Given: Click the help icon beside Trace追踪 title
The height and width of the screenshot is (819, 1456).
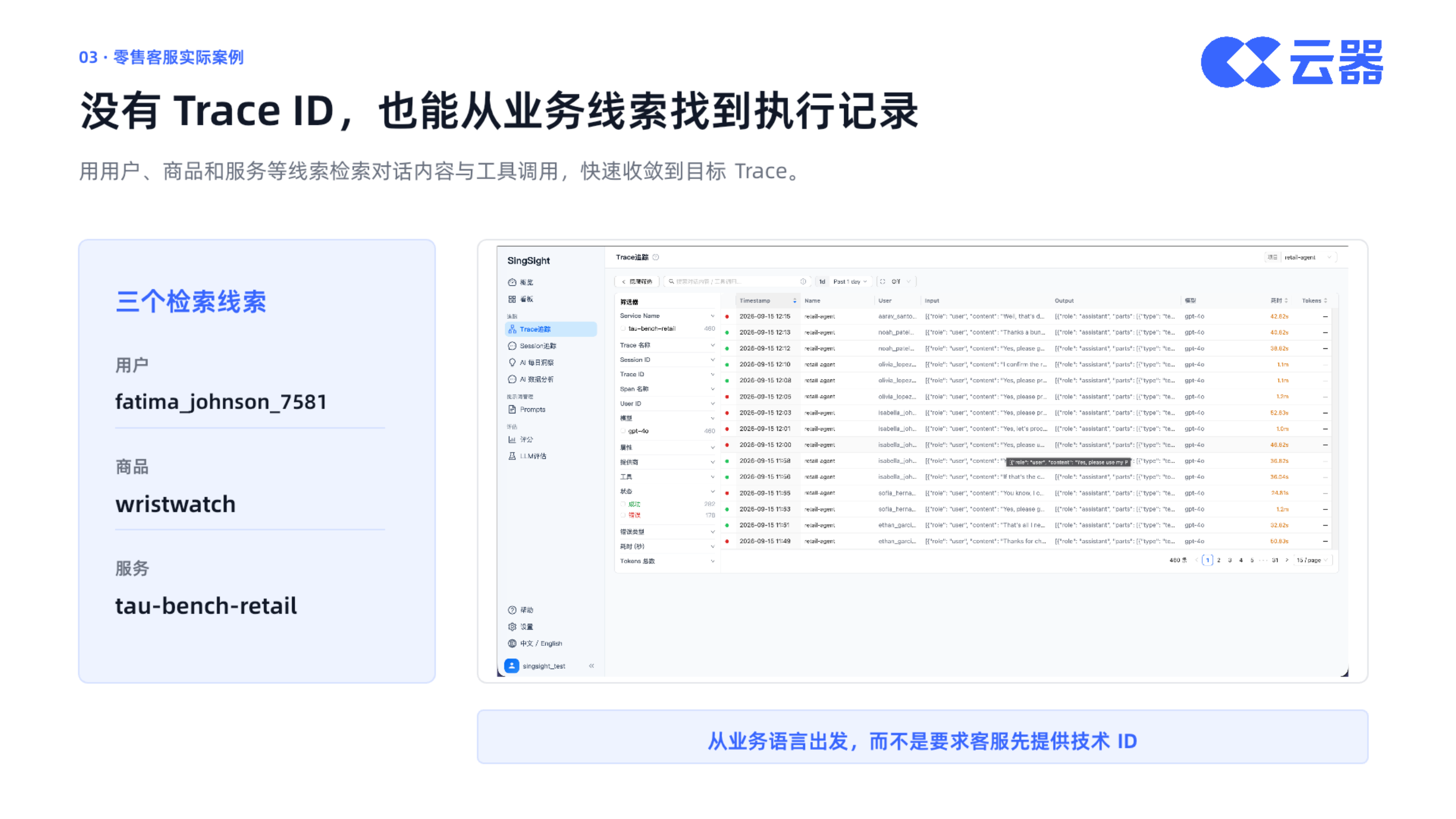Looking at the screenshot, I should click(x=656, y=257).
